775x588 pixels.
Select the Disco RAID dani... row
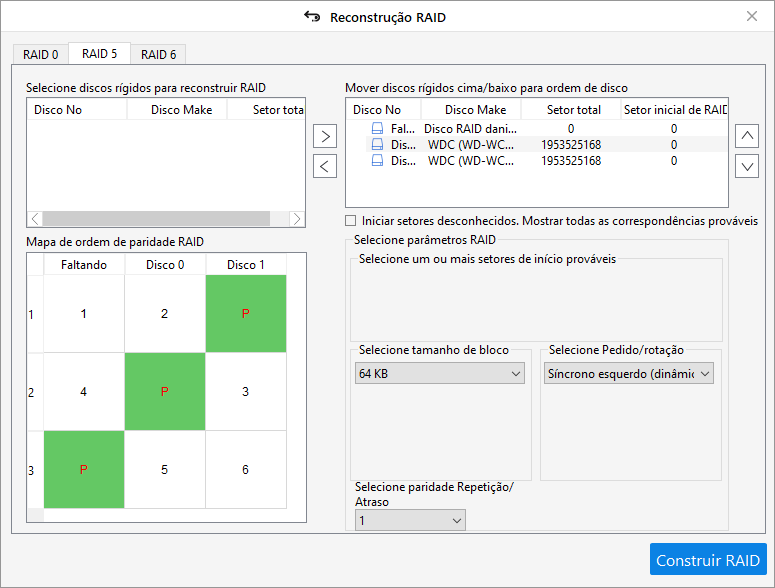537,128
